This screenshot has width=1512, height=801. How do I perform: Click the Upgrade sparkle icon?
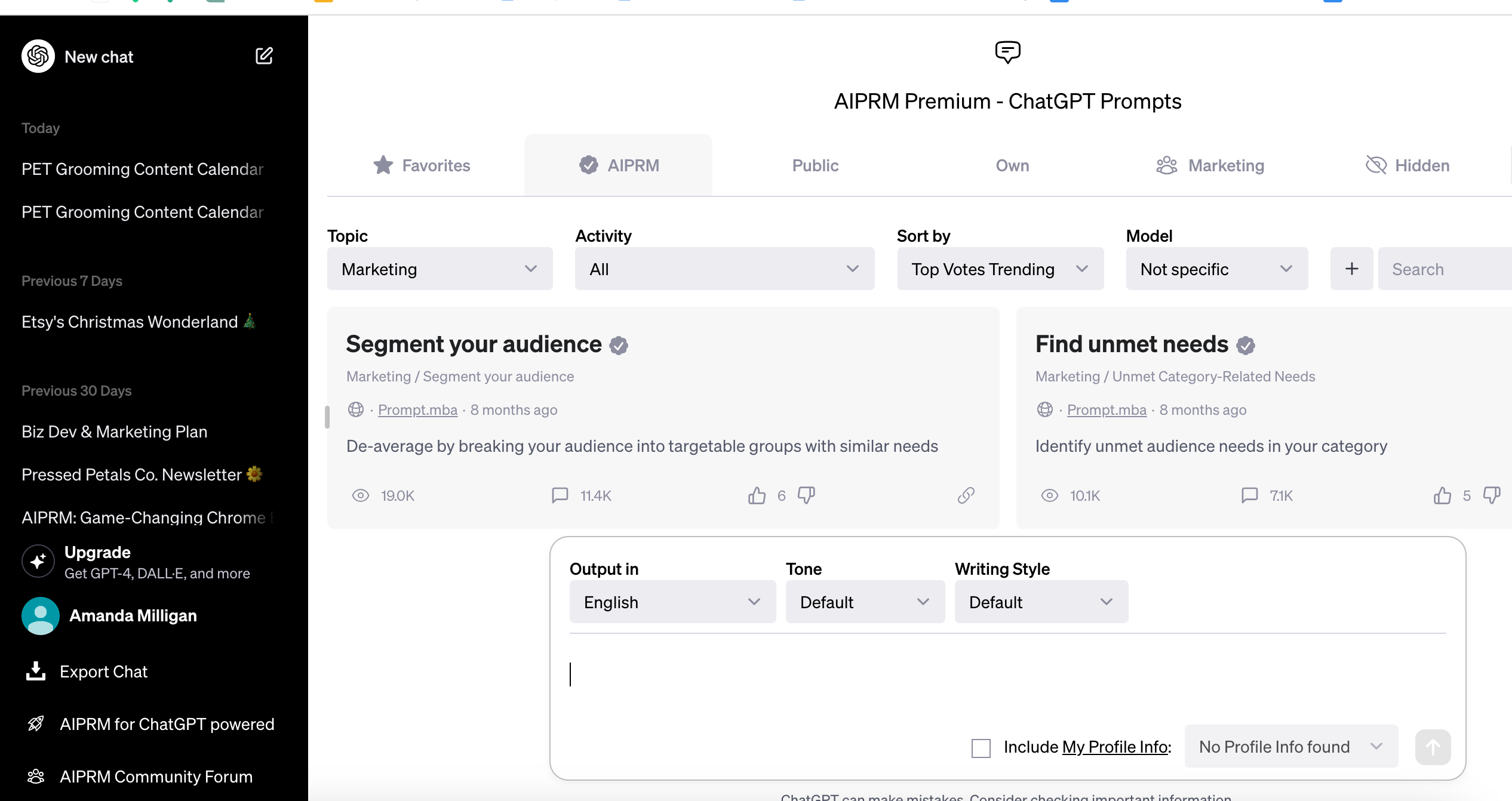click(x=38, y=561)
